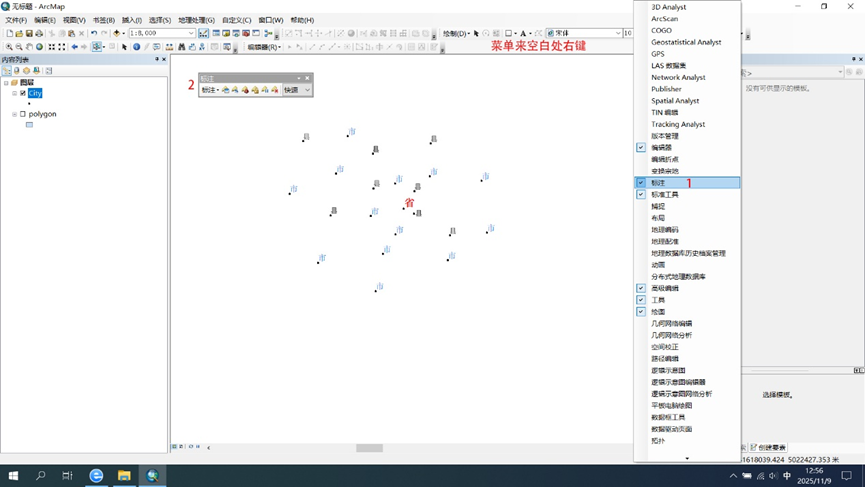Collapse the polygon layer tree node
This screenshot has width=865, height=487.
pos(14,114)
